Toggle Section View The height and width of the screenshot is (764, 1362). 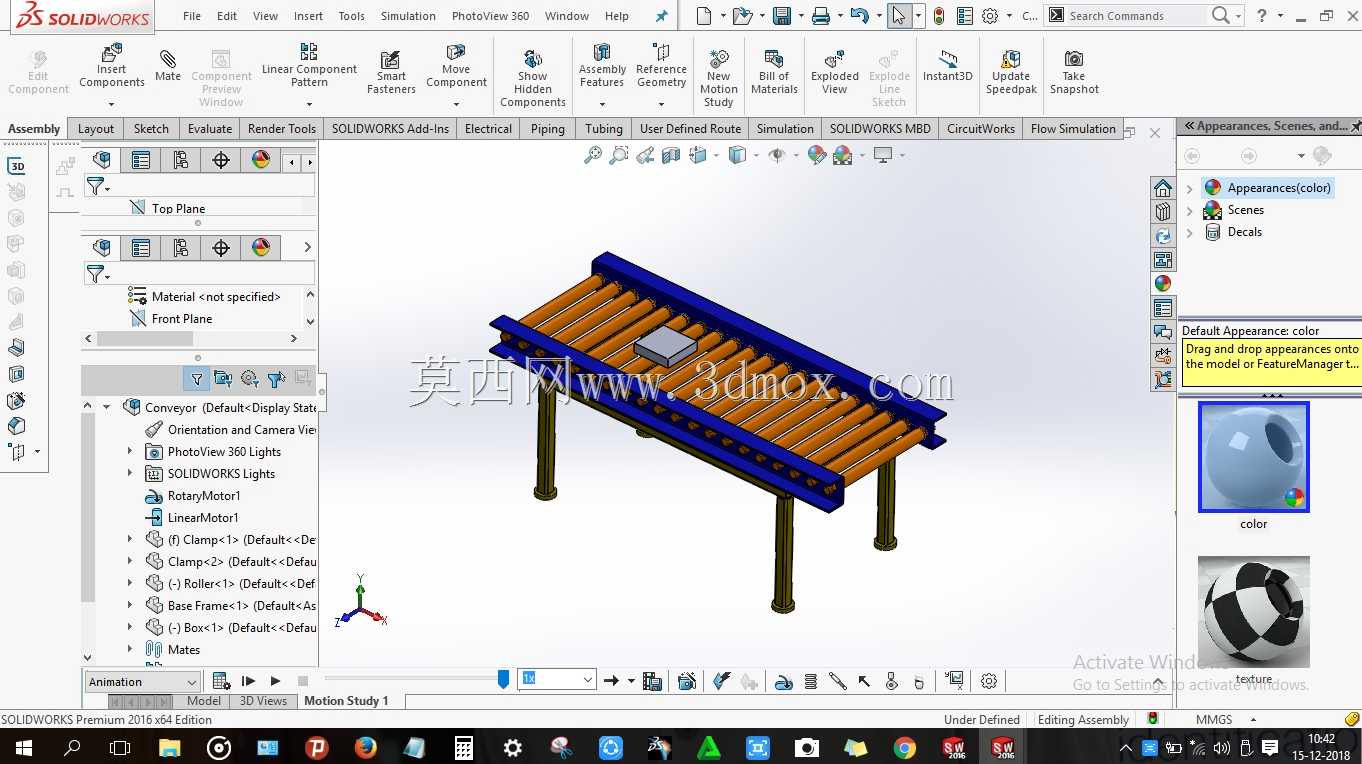[x=671, y=155]
